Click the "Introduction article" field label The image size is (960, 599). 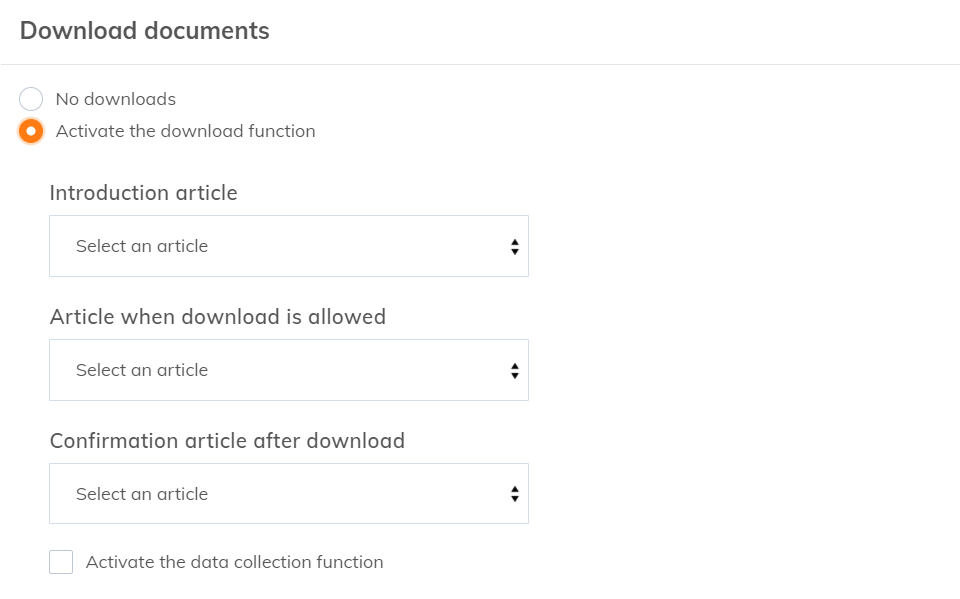click(144, 193)
